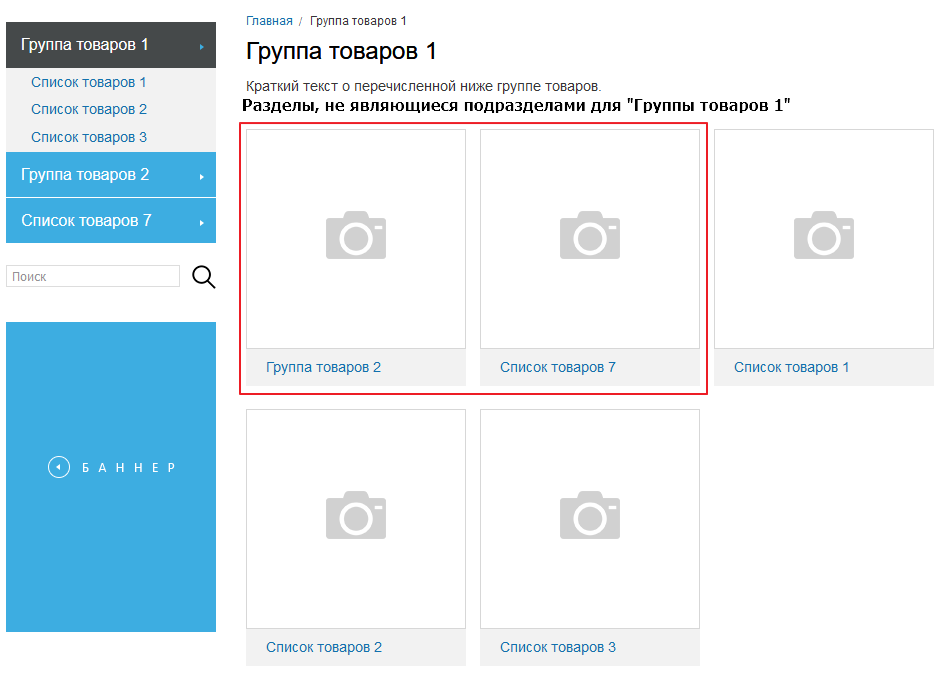The height and width of the screenshot is (673, 940).
Task: Click camera placeholder above Группа товаров 2
Action: click(x=356, y=236)
